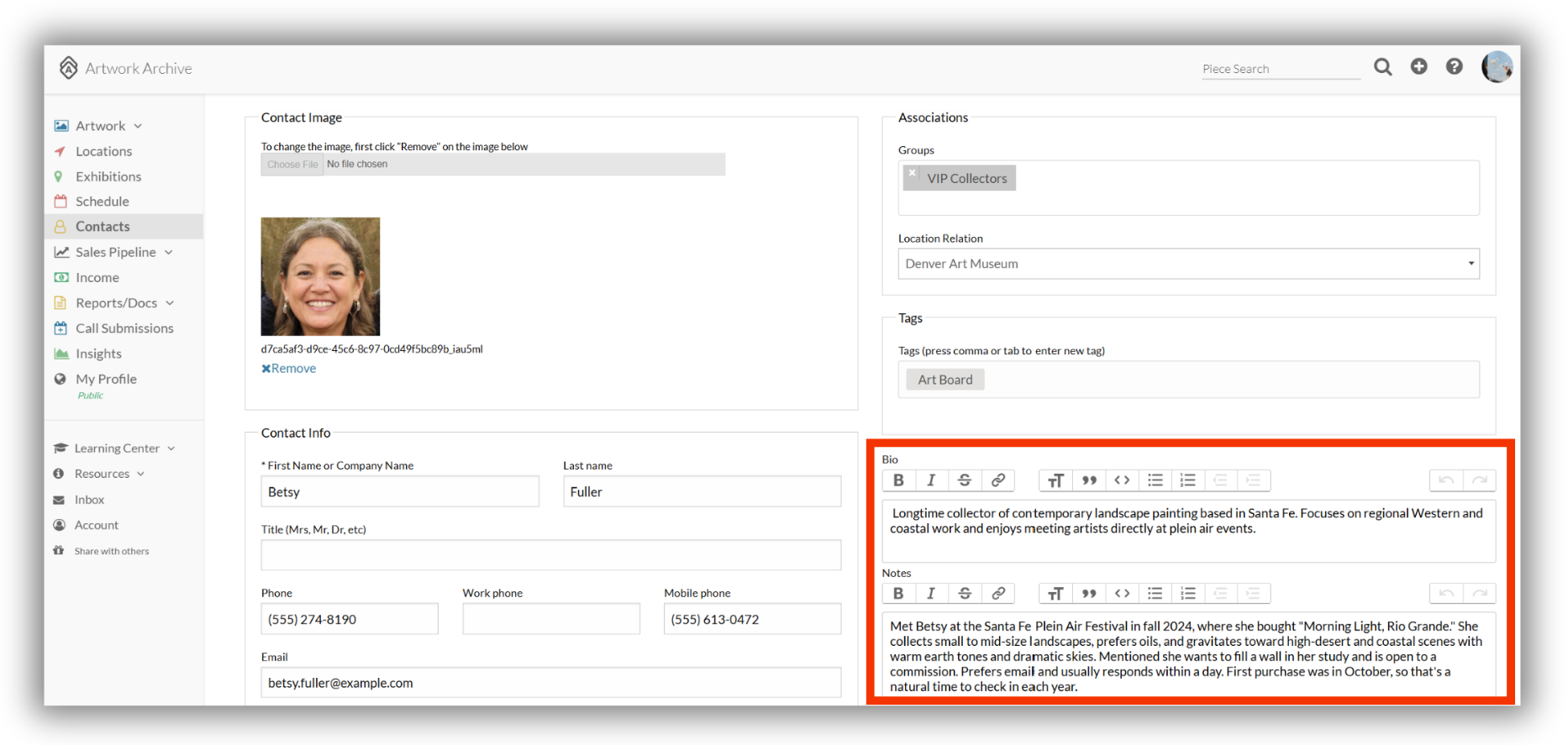Click the Choose File button
Viewport: 1568px width, 745px height.
pyautogui.click(x=292, y=165)
